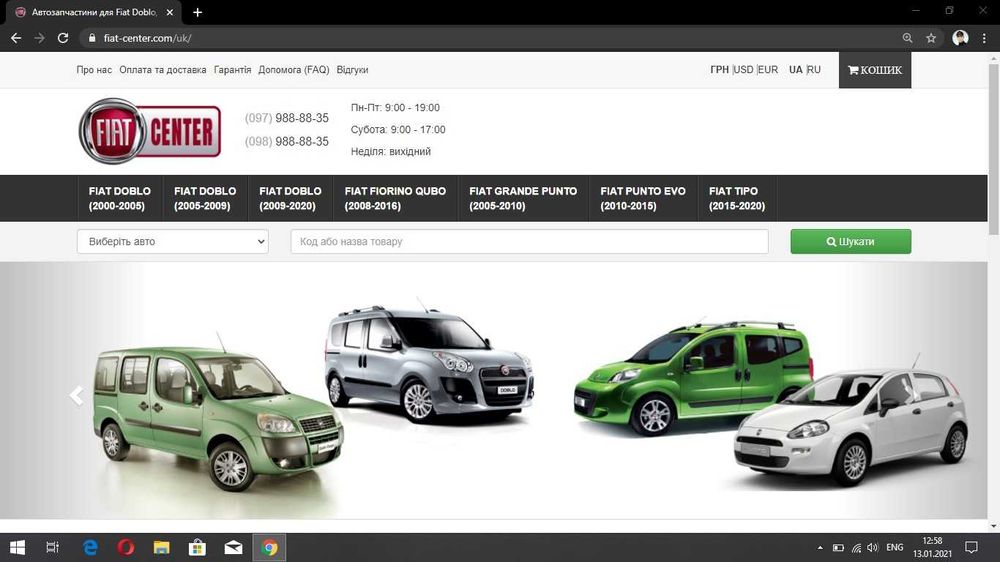This screenshot has height=562, width=1000.
Task: Open Fiat Doblo (2005-2009) menu
Action: (x=205, y=198)
